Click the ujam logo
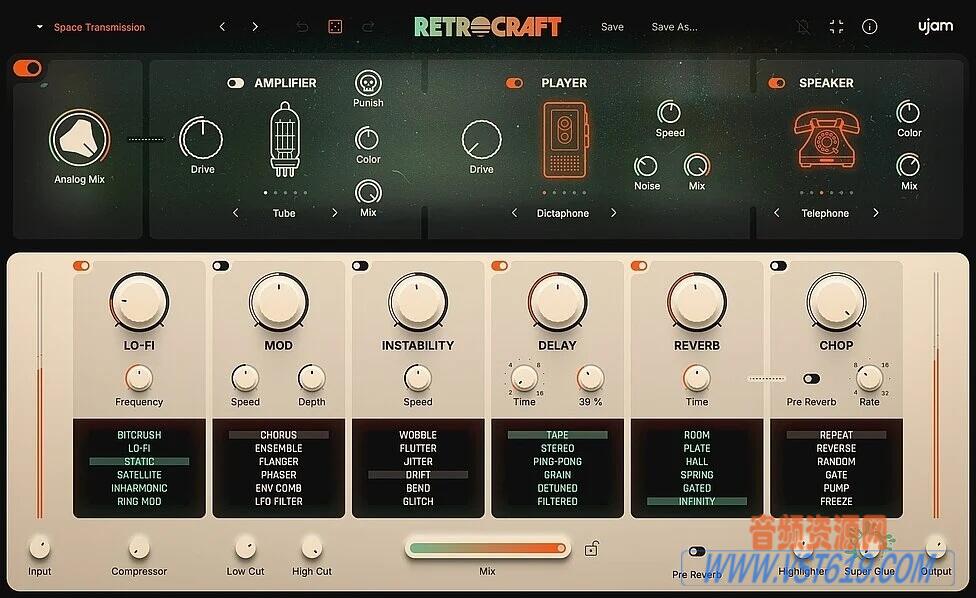This screenshot has height=598, width=976. click(935, 26)
